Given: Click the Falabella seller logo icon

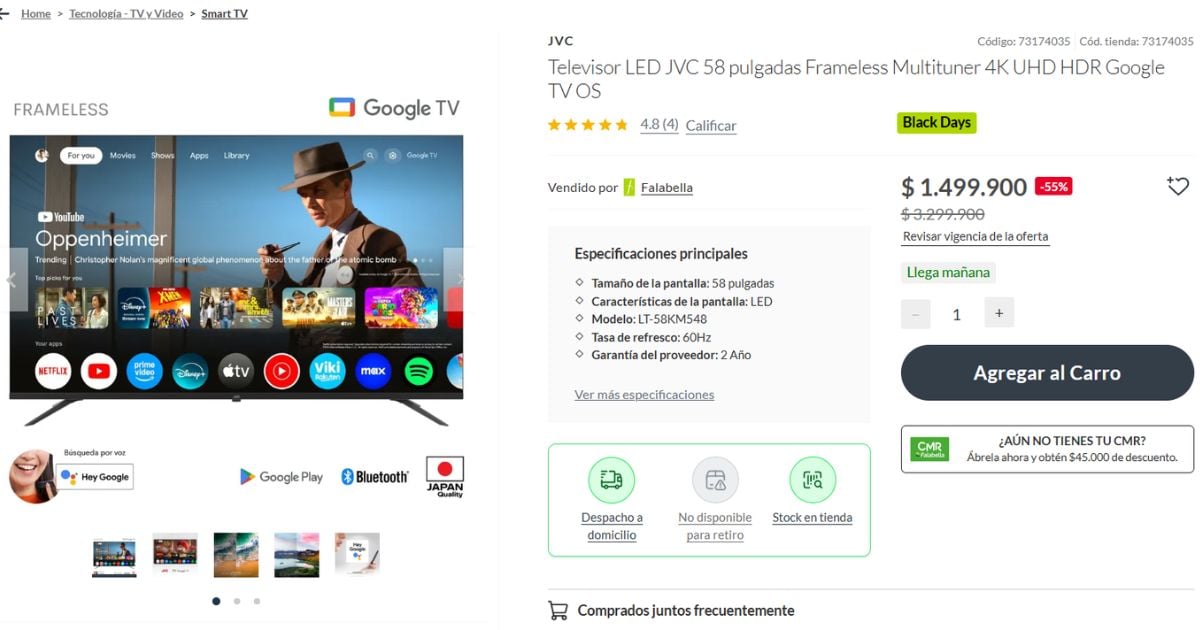Looking at the screenshot, I should [x=629, y=187].
